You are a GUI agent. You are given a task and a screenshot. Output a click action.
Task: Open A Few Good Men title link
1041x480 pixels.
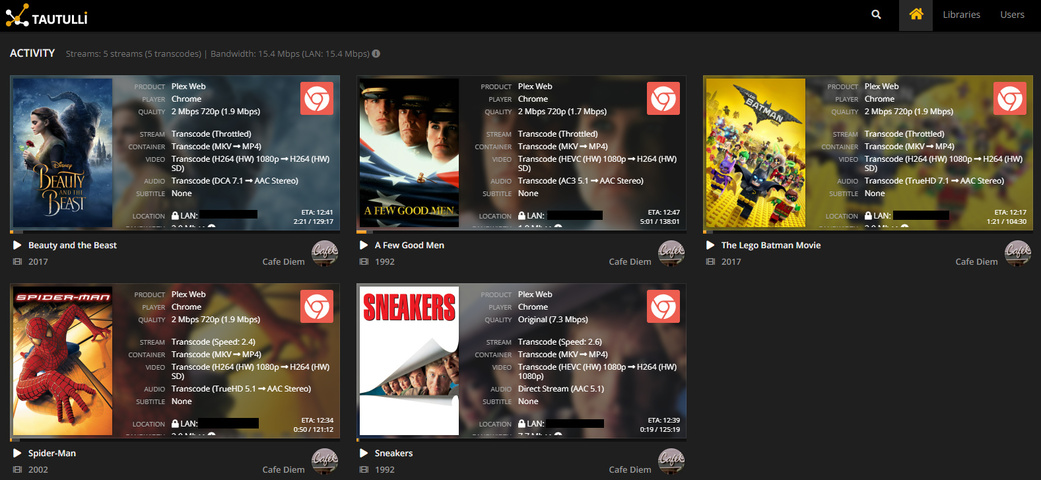coord(410,245)
